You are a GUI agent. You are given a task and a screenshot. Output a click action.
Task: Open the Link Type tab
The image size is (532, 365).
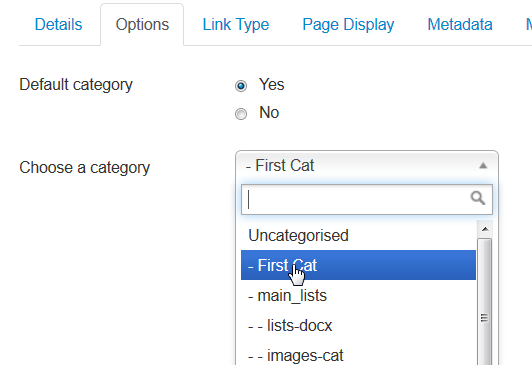[236, 24]
